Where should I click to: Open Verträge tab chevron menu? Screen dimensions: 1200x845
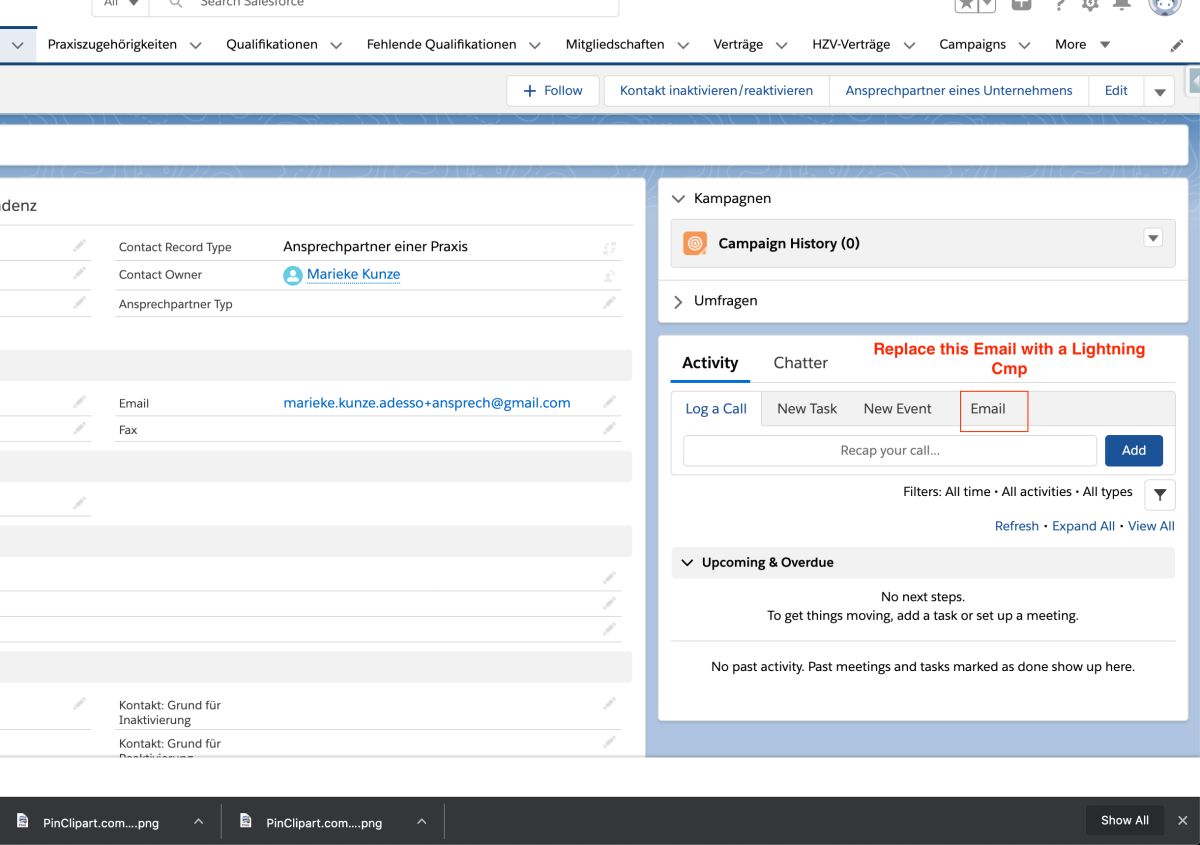coord(781,45)
